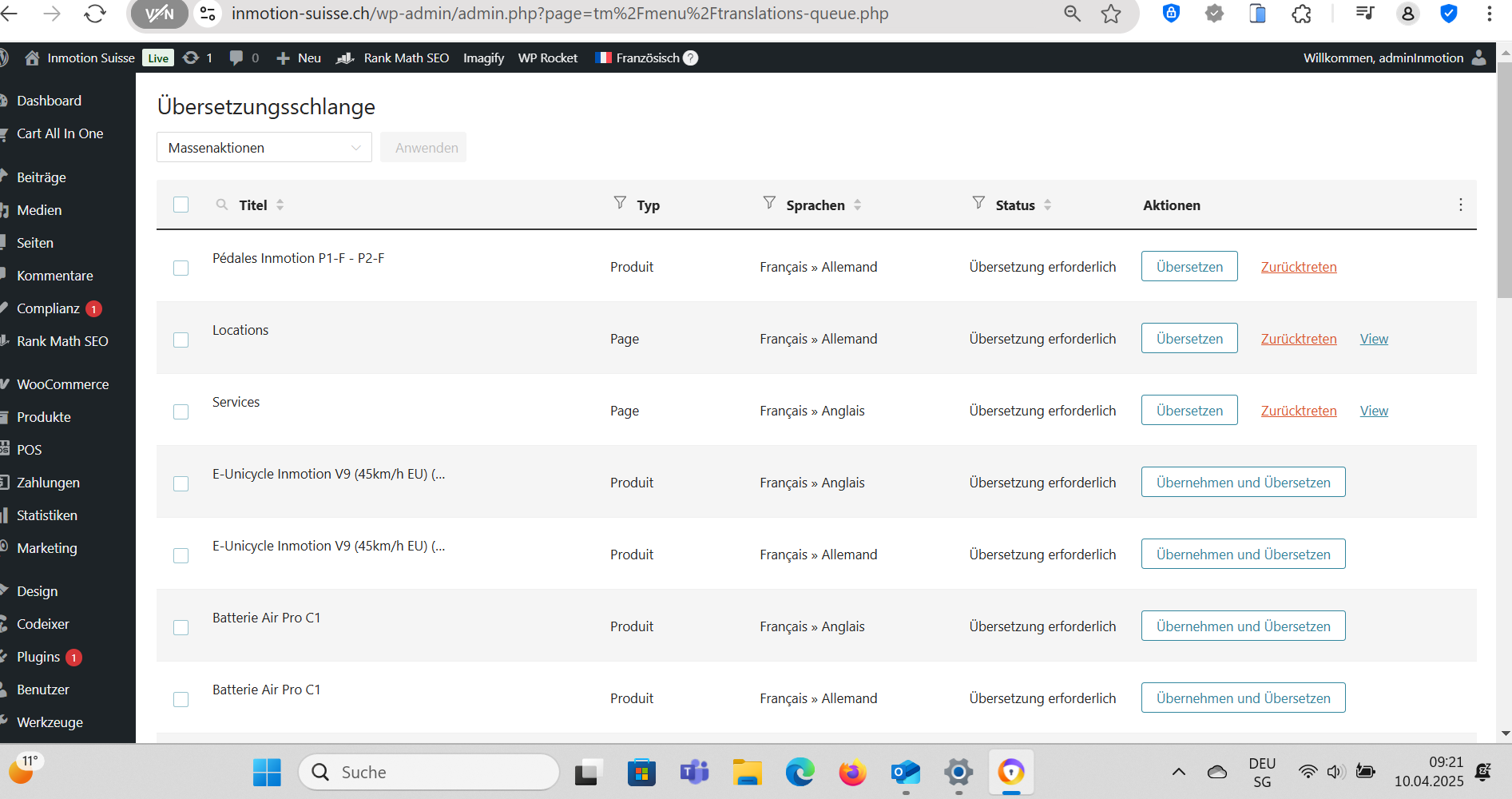Viewport: 1512px width, 799px height.
Task: Show hidden system tray icons
Action: (1178, 772)
